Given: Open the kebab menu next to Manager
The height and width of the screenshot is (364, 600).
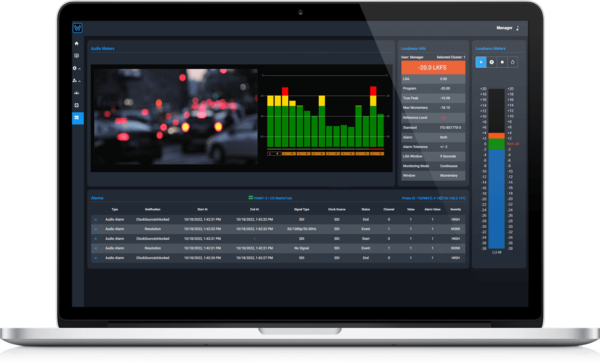Looking at the screenshot, I should tap(518, 28).
